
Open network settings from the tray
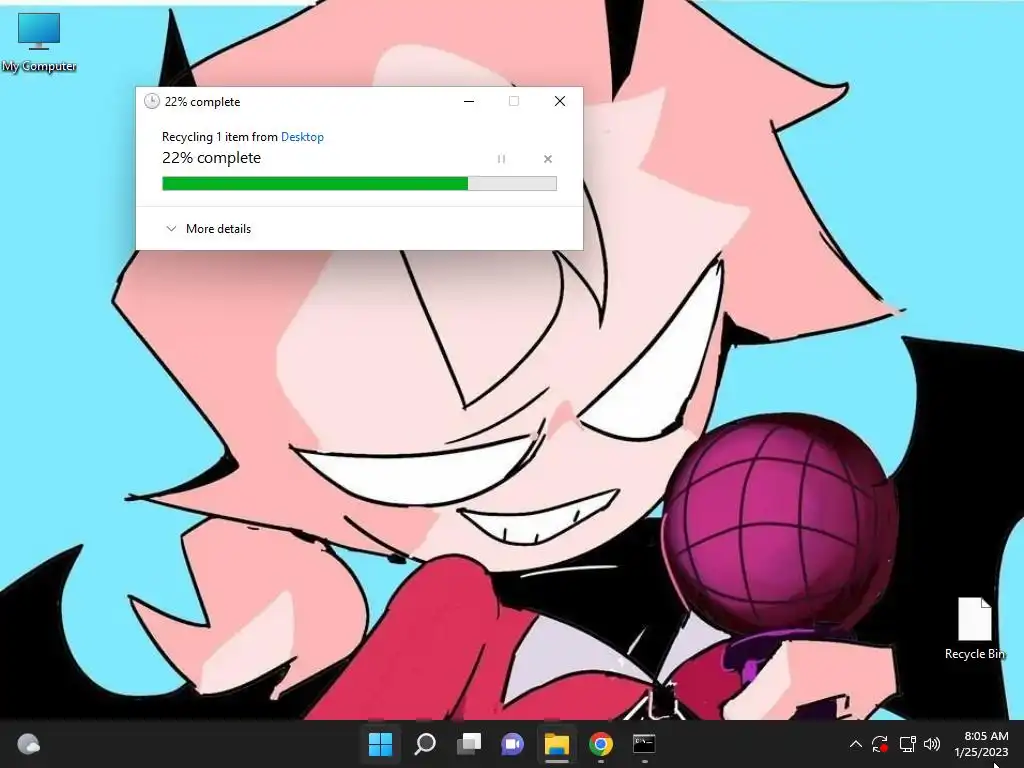click(907, 744)
